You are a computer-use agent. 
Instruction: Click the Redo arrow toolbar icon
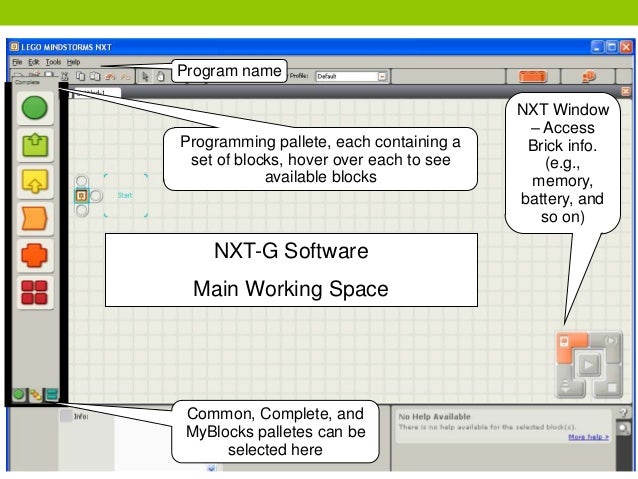point(125,76)
